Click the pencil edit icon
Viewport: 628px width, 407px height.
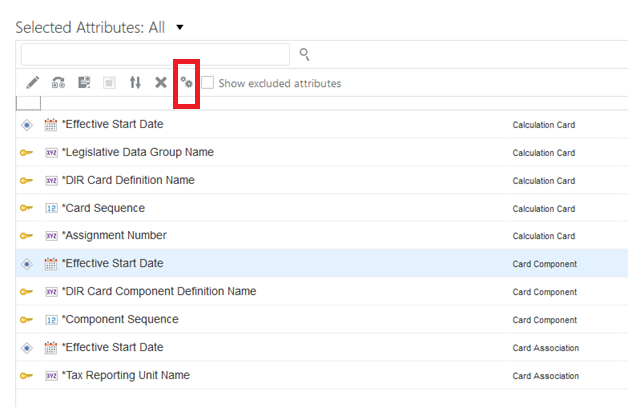[x=33, y=83]
